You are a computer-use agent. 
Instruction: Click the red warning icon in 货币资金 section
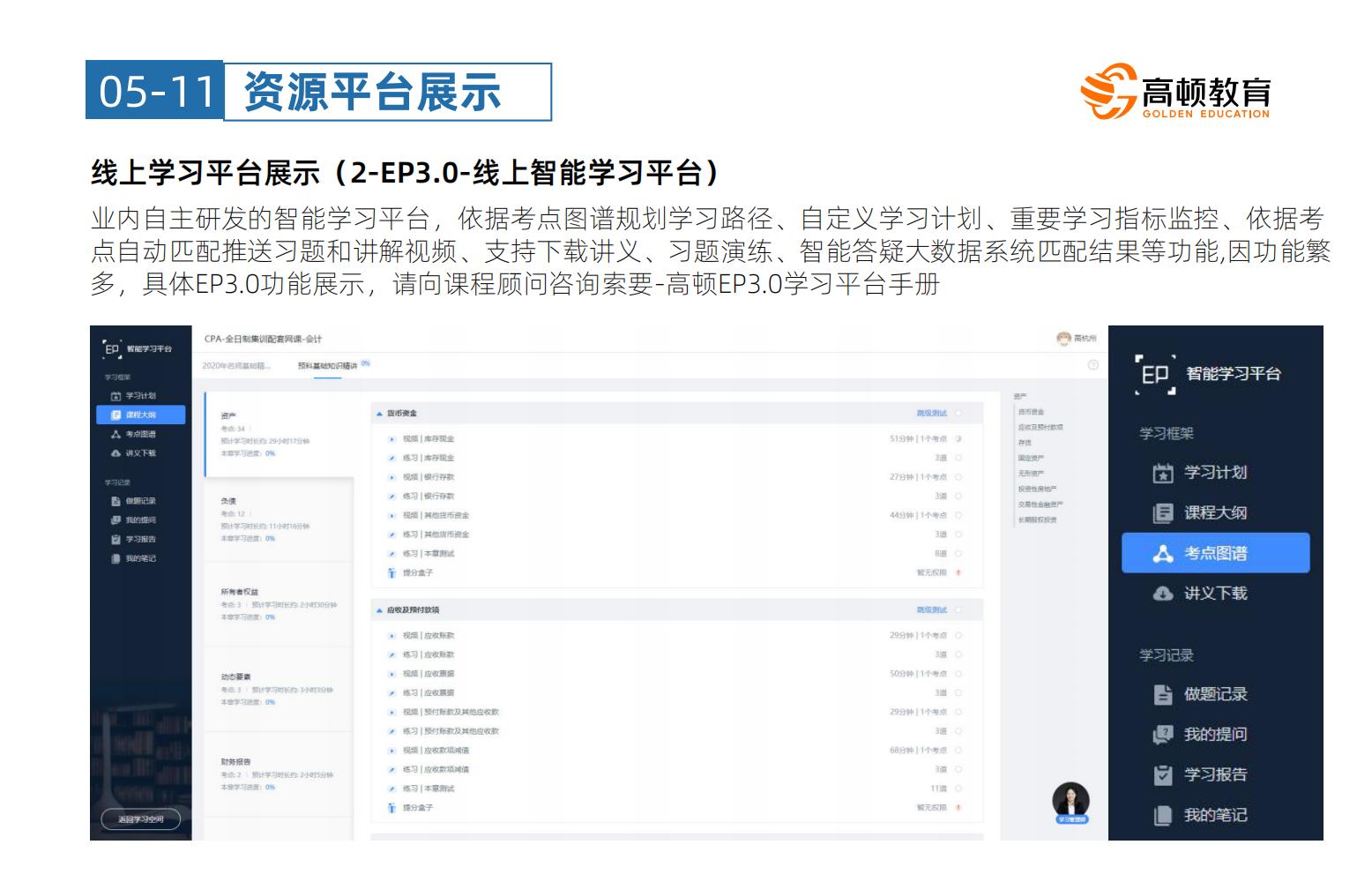[958, 572]
